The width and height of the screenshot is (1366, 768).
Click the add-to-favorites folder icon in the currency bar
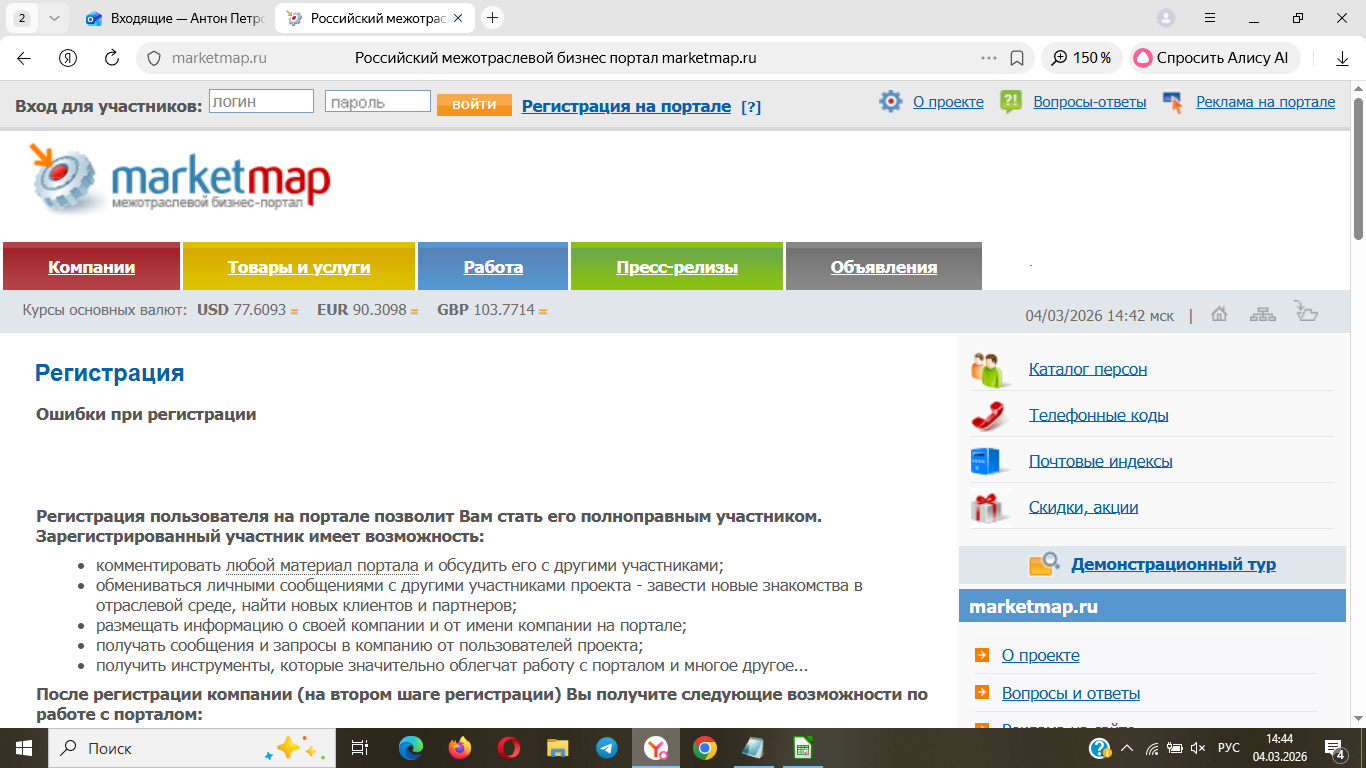[x=1305, y=312]
